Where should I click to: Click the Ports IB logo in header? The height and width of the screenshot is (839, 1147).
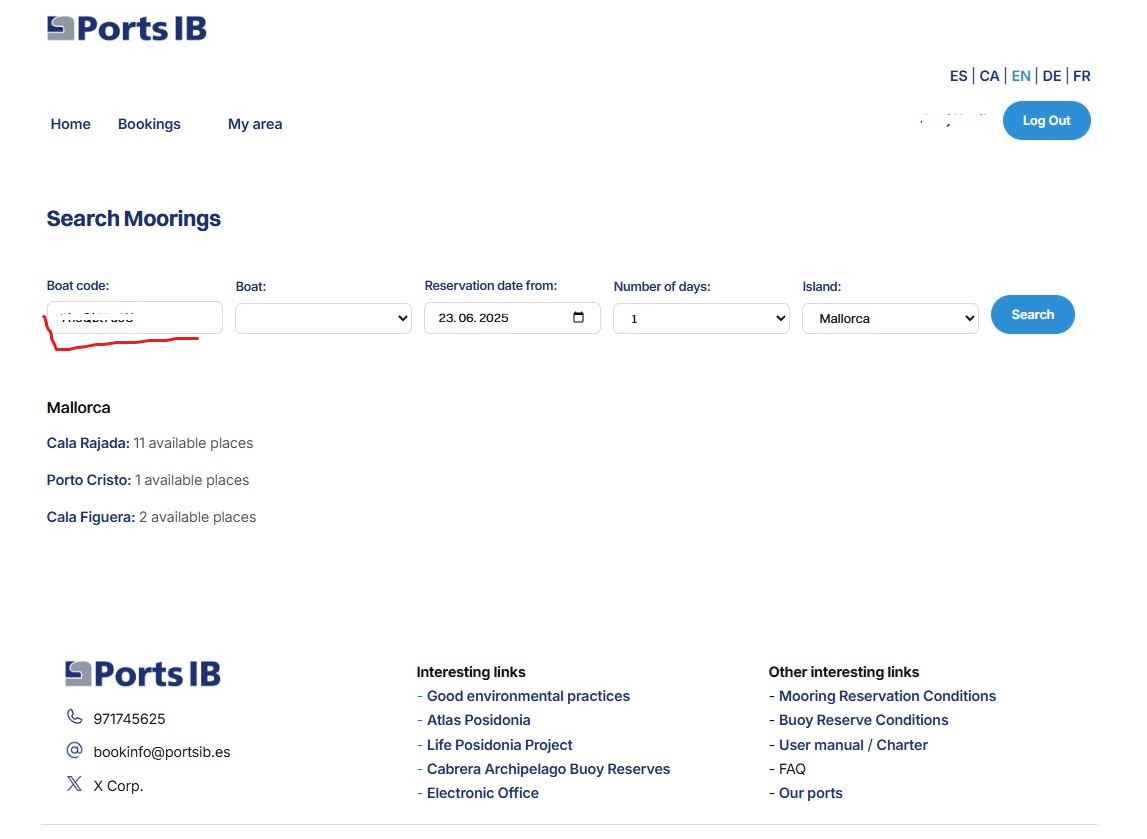coord(127,28)
